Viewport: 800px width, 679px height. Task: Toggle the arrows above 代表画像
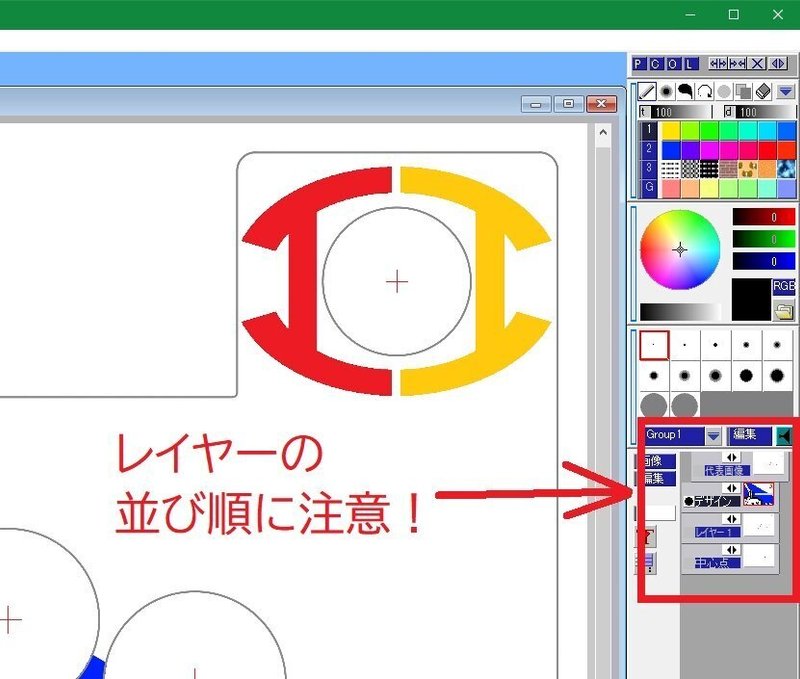732,457
